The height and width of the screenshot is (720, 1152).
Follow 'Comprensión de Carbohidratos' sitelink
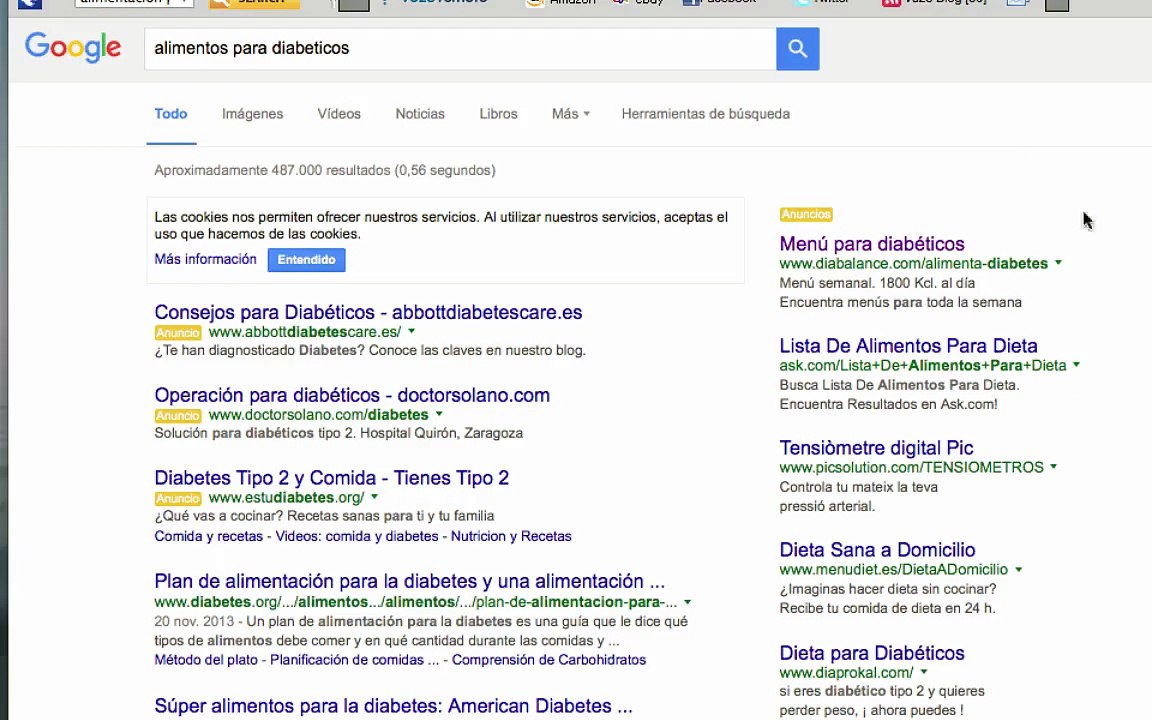pyautogui.click(x=549, y=660)
